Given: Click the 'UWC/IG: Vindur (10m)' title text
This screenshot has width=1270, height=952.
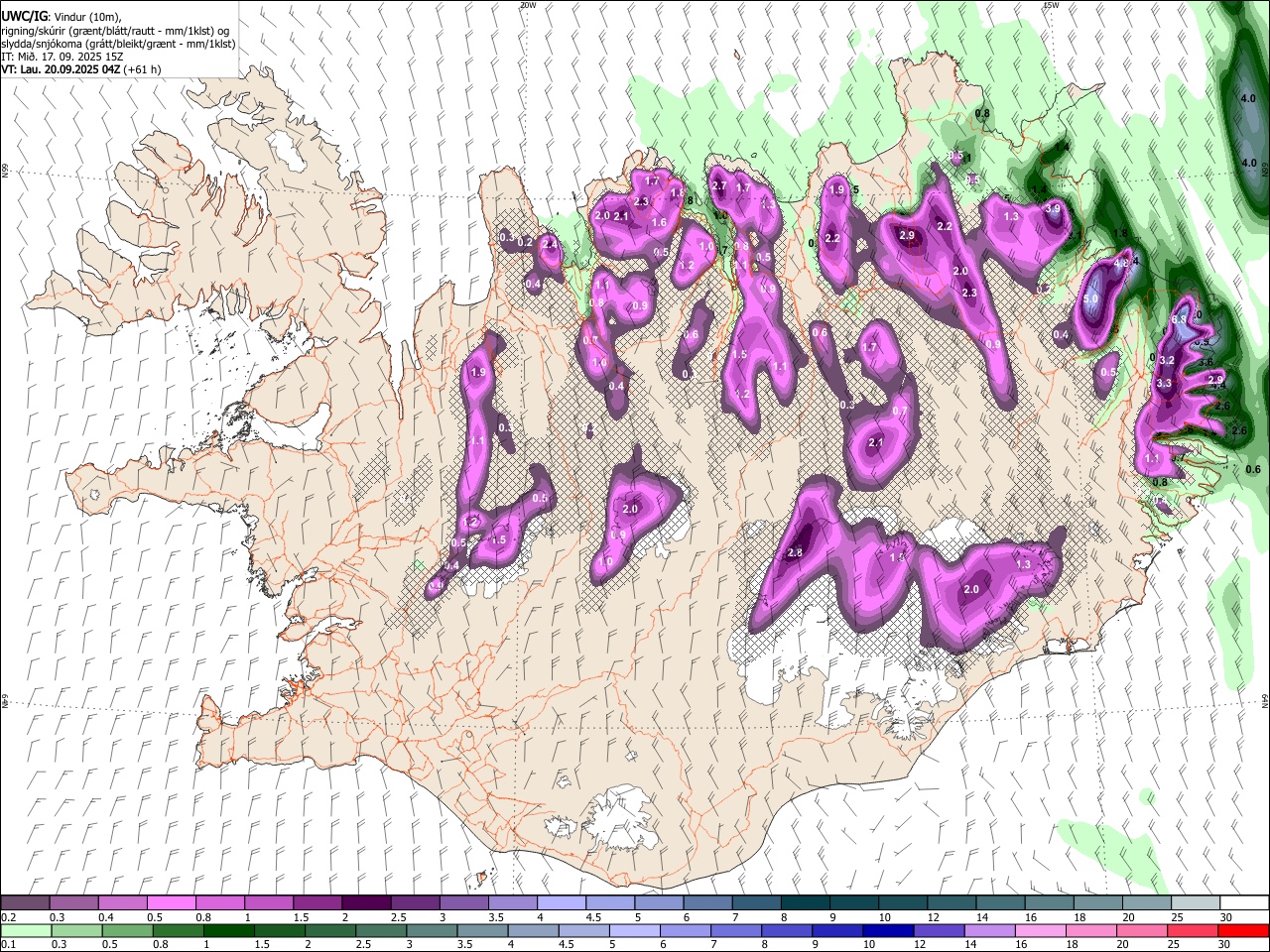Looking at the screenshot, I should (x=62, y=17).
